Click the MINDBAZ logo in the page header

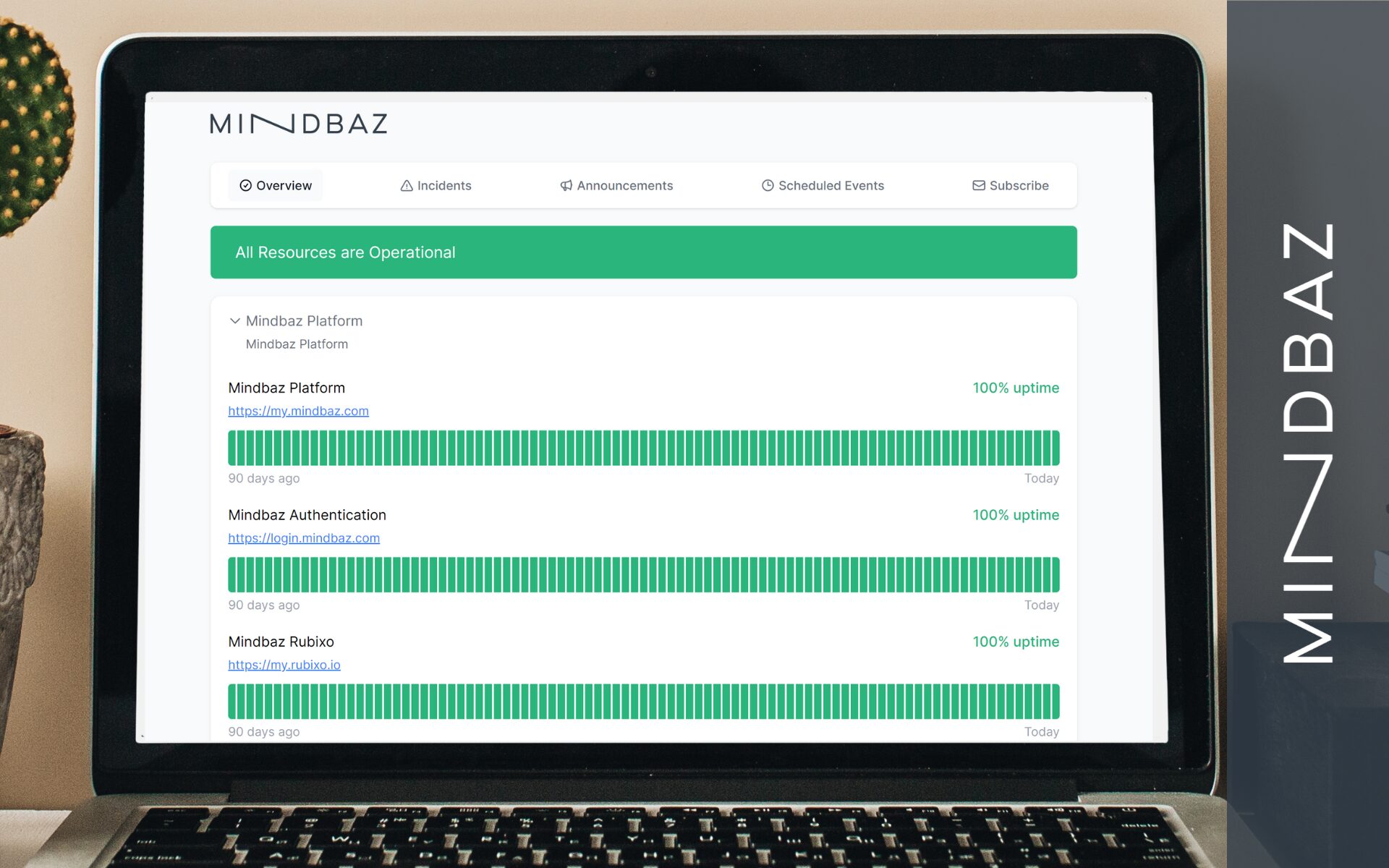pyautogui.click(x=299, y=124)
